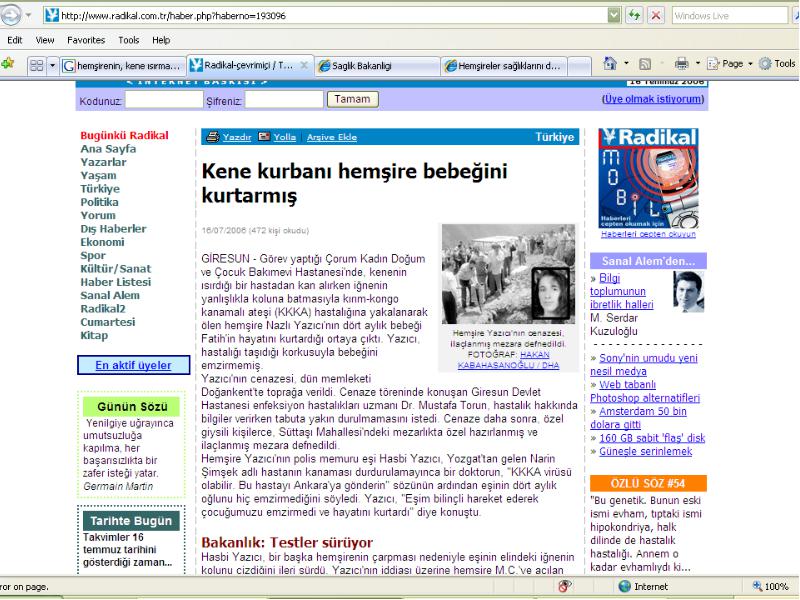Viewport: 800px width, 600px height.
Task: Open 'Bugünkü Radikal' in sidebar
Action: [x=124, y=135]
